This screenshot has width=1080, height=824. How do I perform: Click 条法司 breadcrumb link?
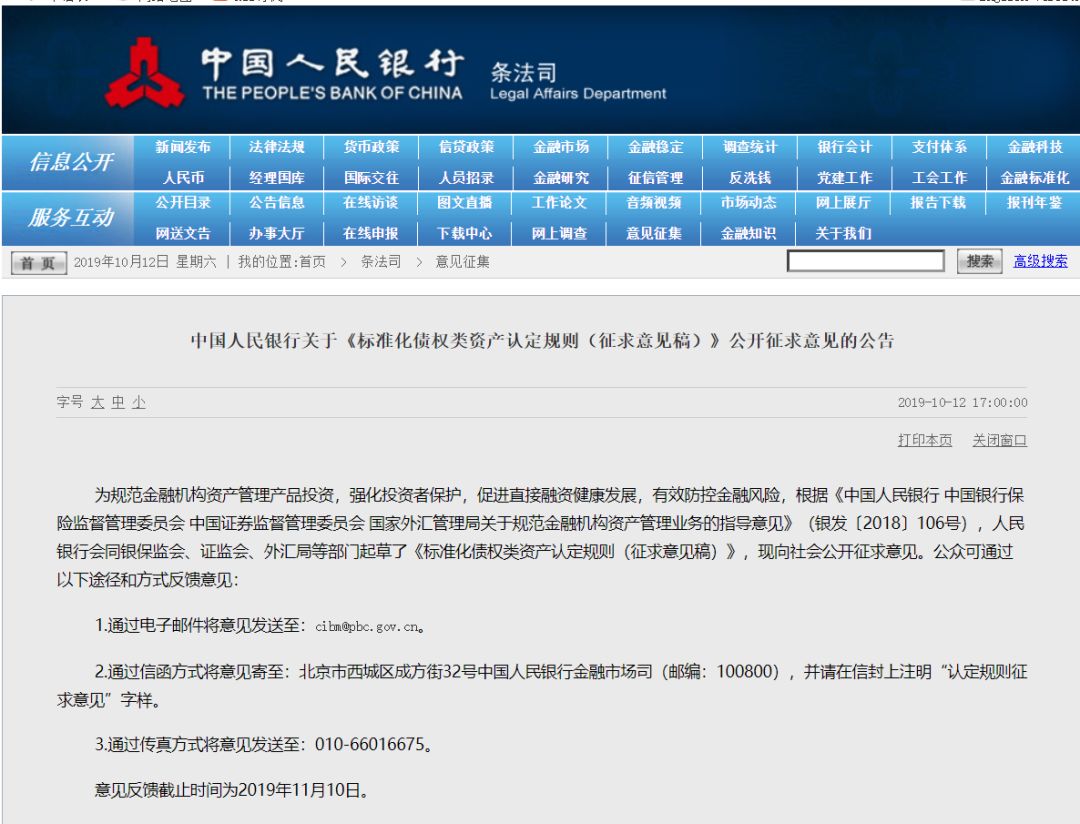[x=381, y=262]
